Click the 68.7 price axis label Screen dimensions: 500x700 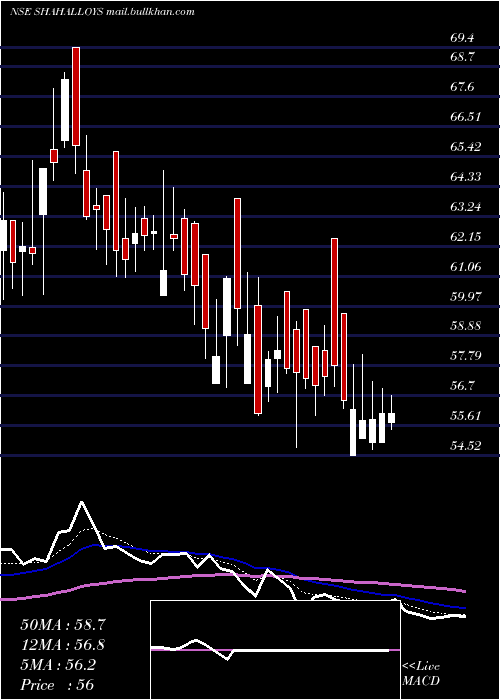pyautogui.click(x=462, y=57)
